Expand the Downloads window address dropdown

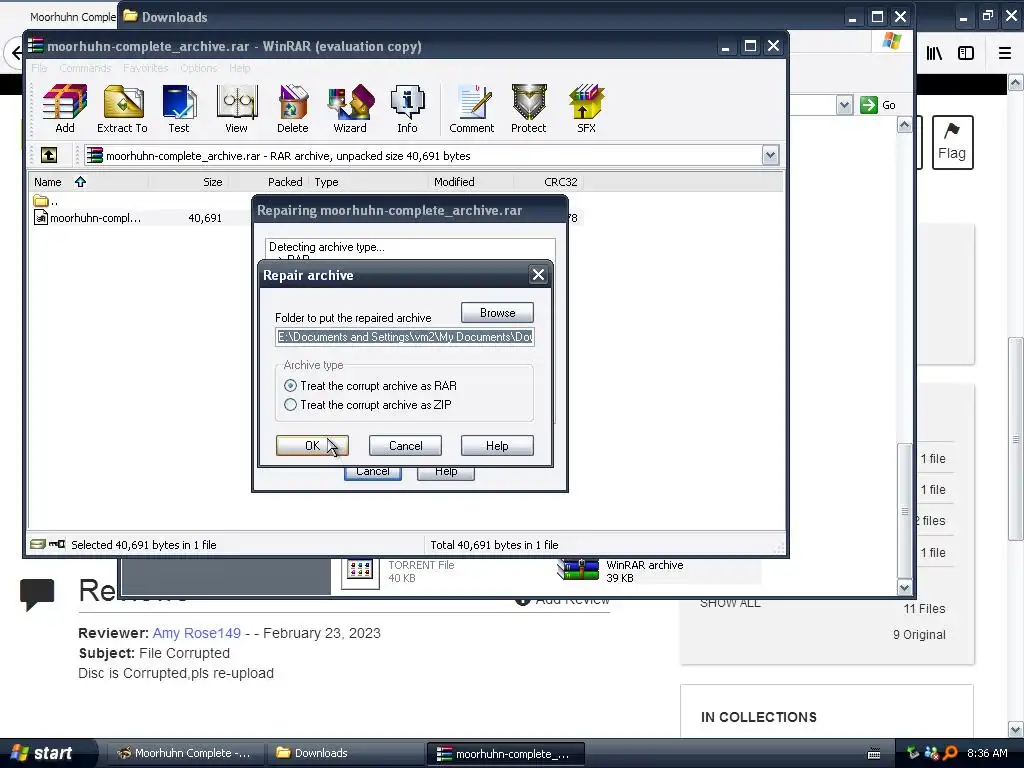(x=844, y=105)
